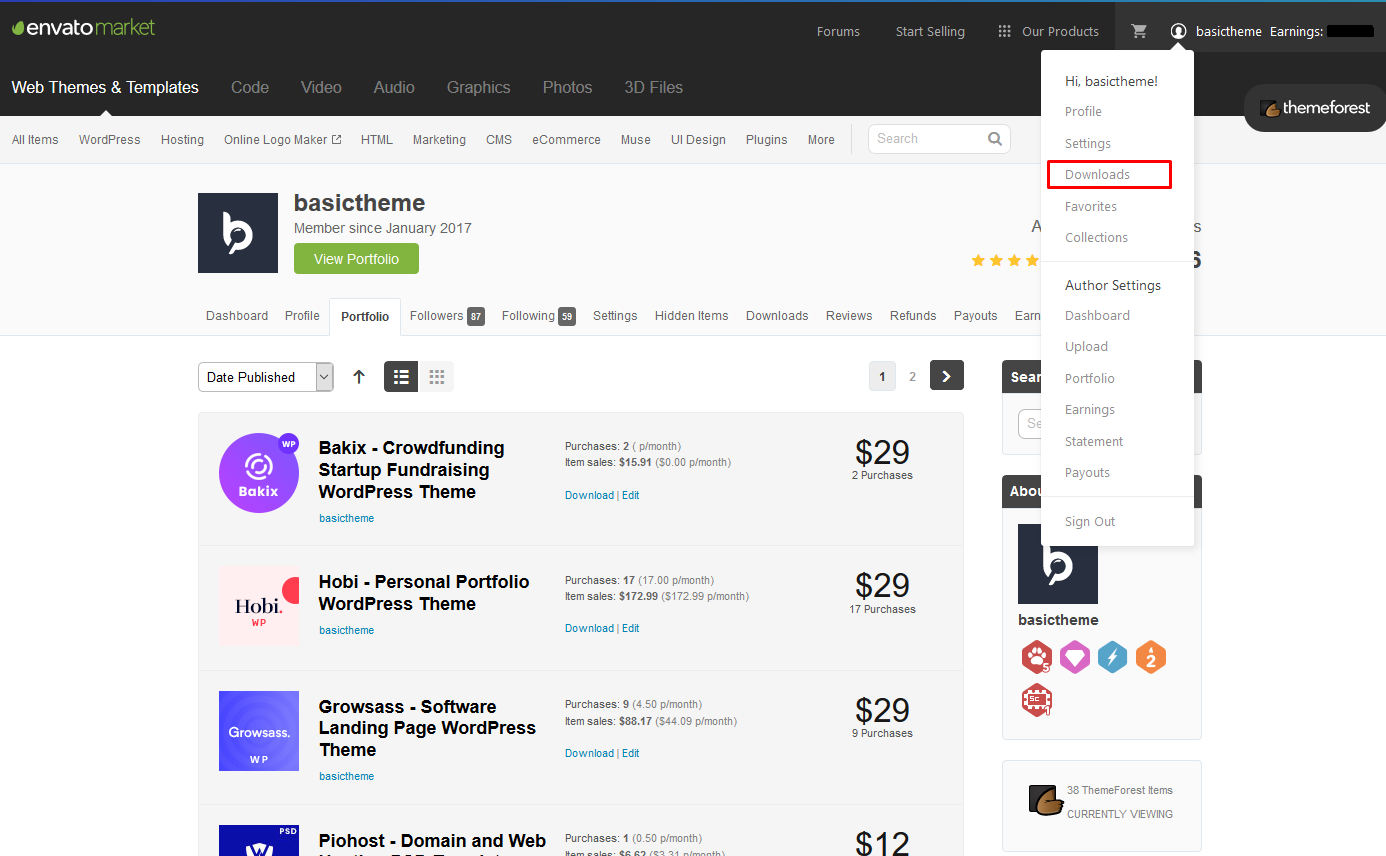Click the red paw badge icon
1386x856 pixels.
pyautogui.click(x=1036, y=657)
